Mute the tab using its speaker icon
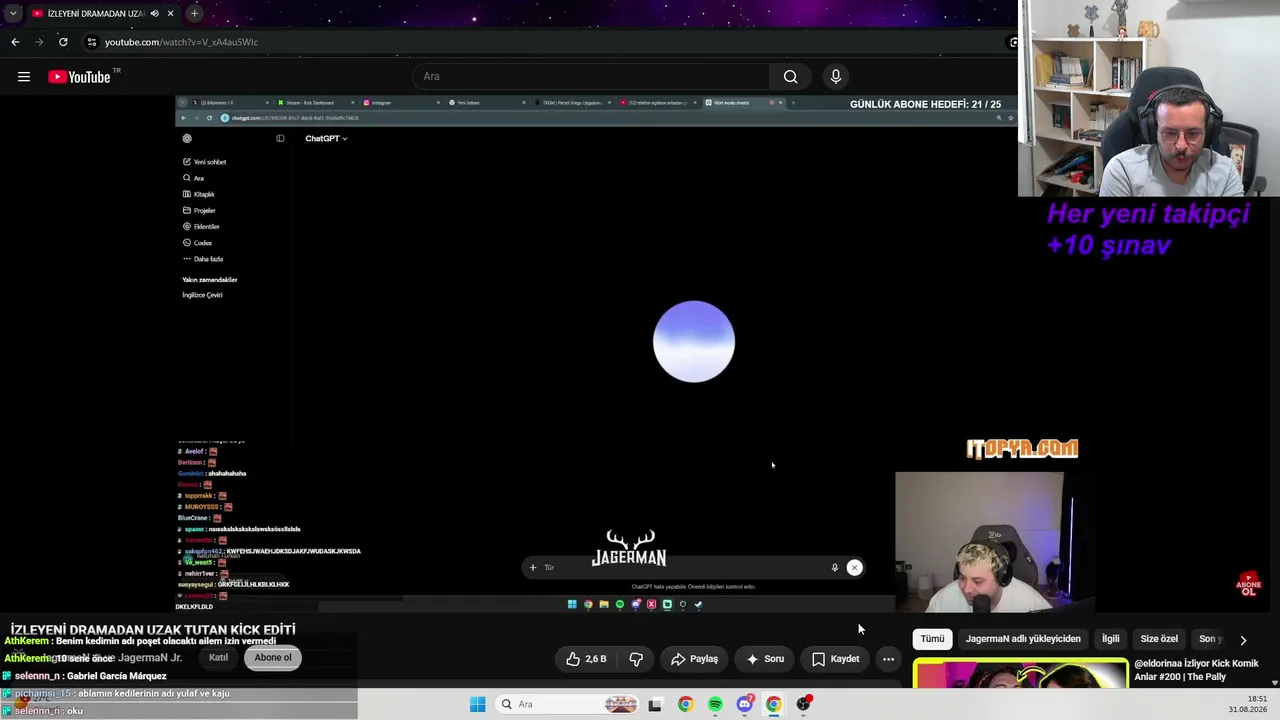The image size is (1280, 720). (154, 14)
